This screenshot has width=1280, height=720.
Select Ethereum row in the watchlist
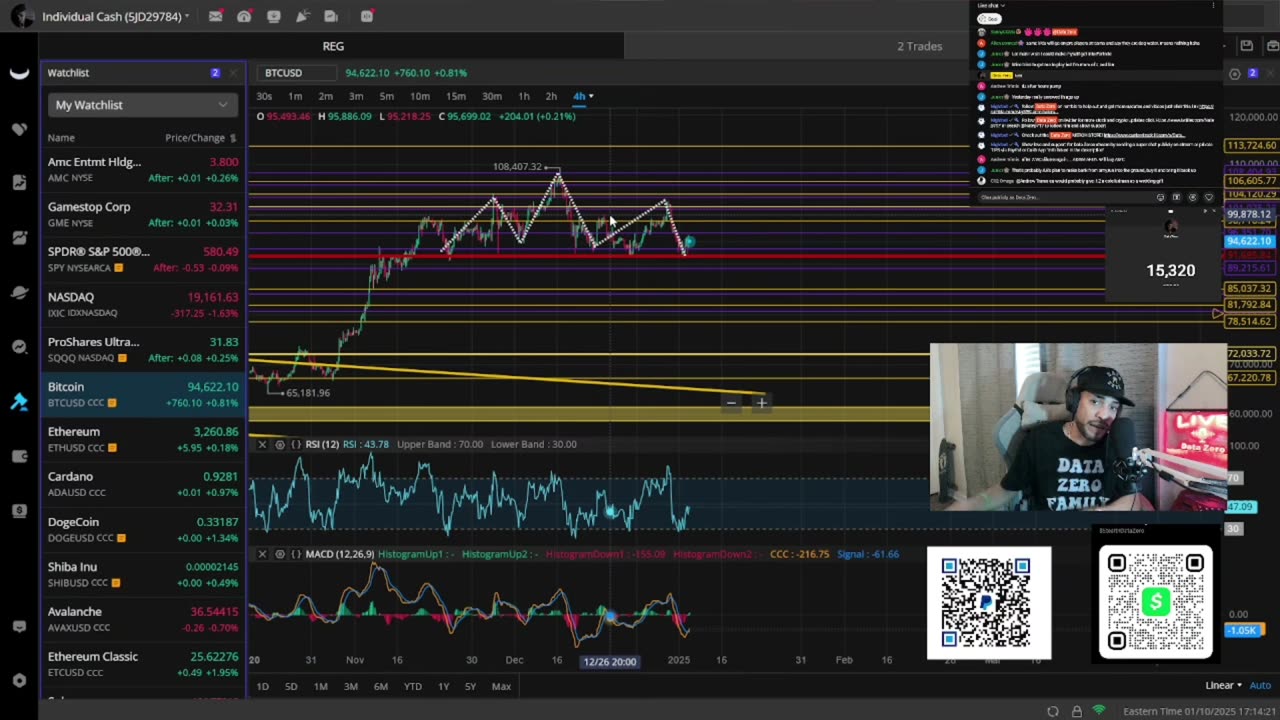pos(142,439)
